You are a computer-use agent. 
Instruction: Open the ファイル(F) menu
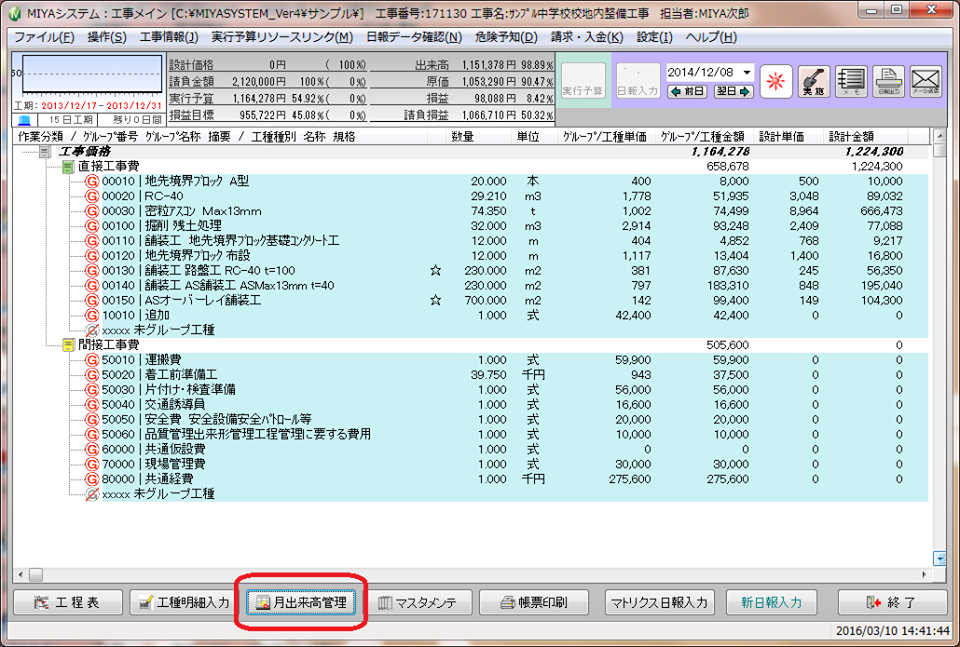pos(44,37)
